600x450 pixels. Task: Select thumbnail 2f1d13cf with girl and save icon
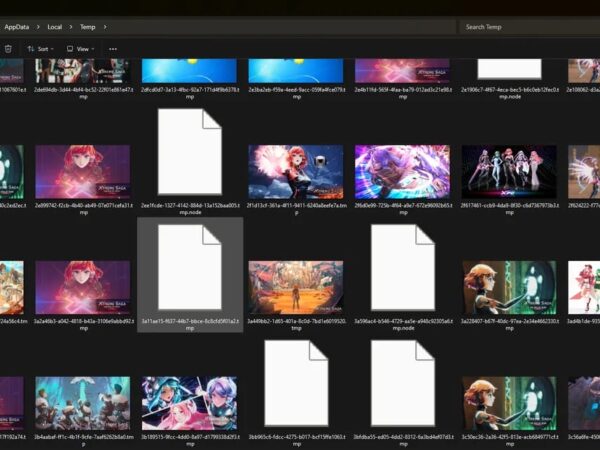coord(296,171)
